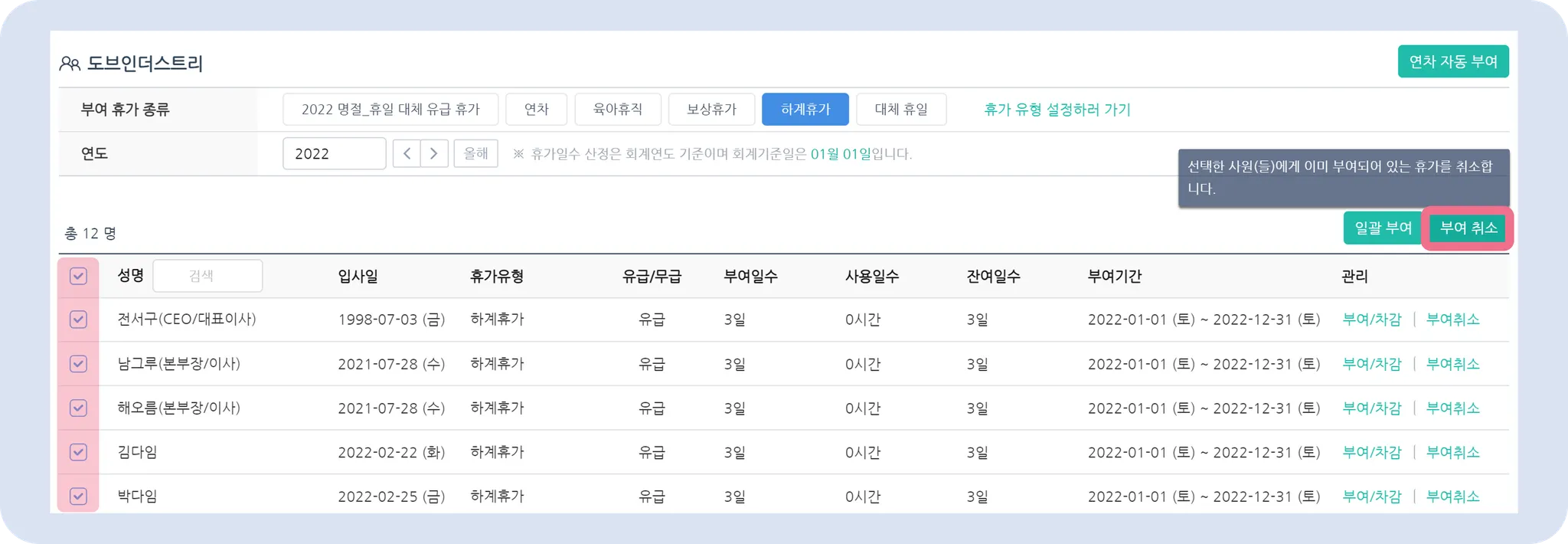This screenshot has height=544, width=1568.
Task: Uncheck the checkbox for 남그루(본부장/이사)
Action: pyautogui.click(x=78, y=364)
